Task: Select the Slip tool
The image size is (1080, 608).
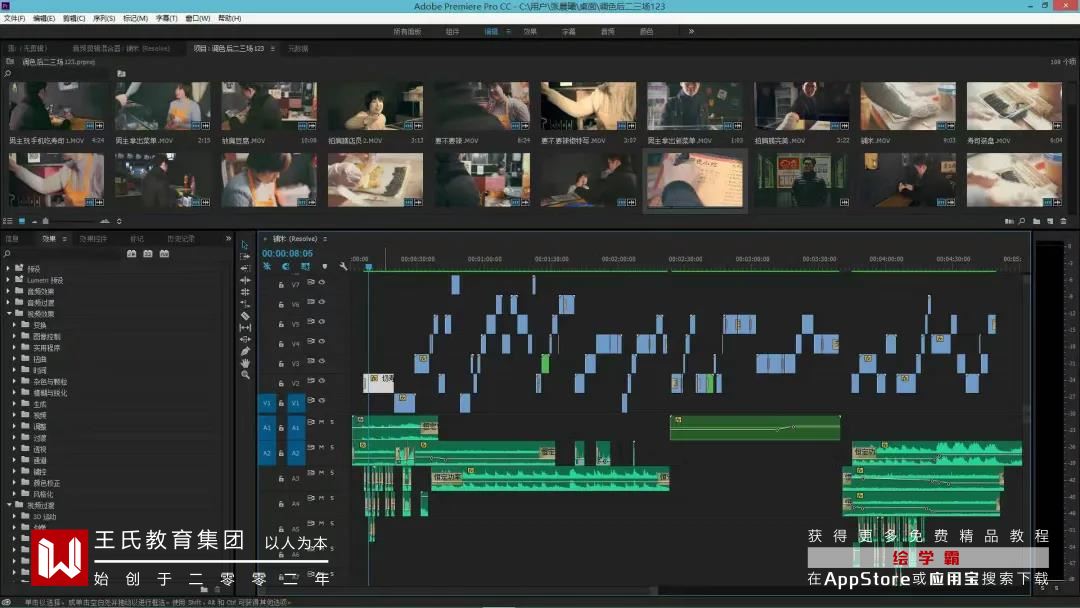Action: pos(245,327)
